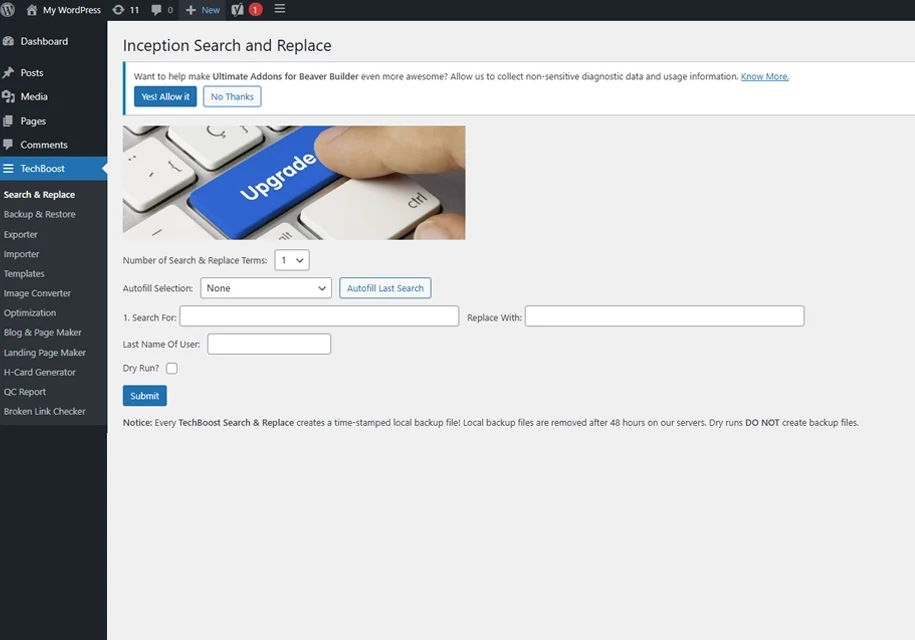The height and width of the screenshot is (640, 915).
Task: Open the comments bubble icon in admin bar
Action: click(x=156, y=9)
